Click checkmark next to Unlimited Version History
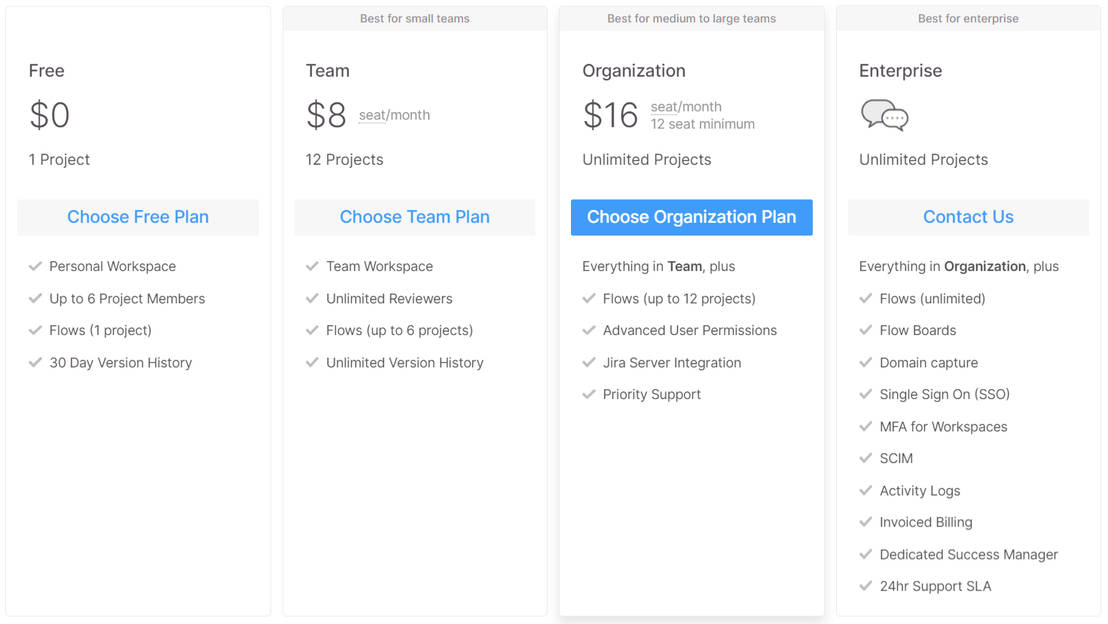The image size is (1108, 624). point(312,362)
